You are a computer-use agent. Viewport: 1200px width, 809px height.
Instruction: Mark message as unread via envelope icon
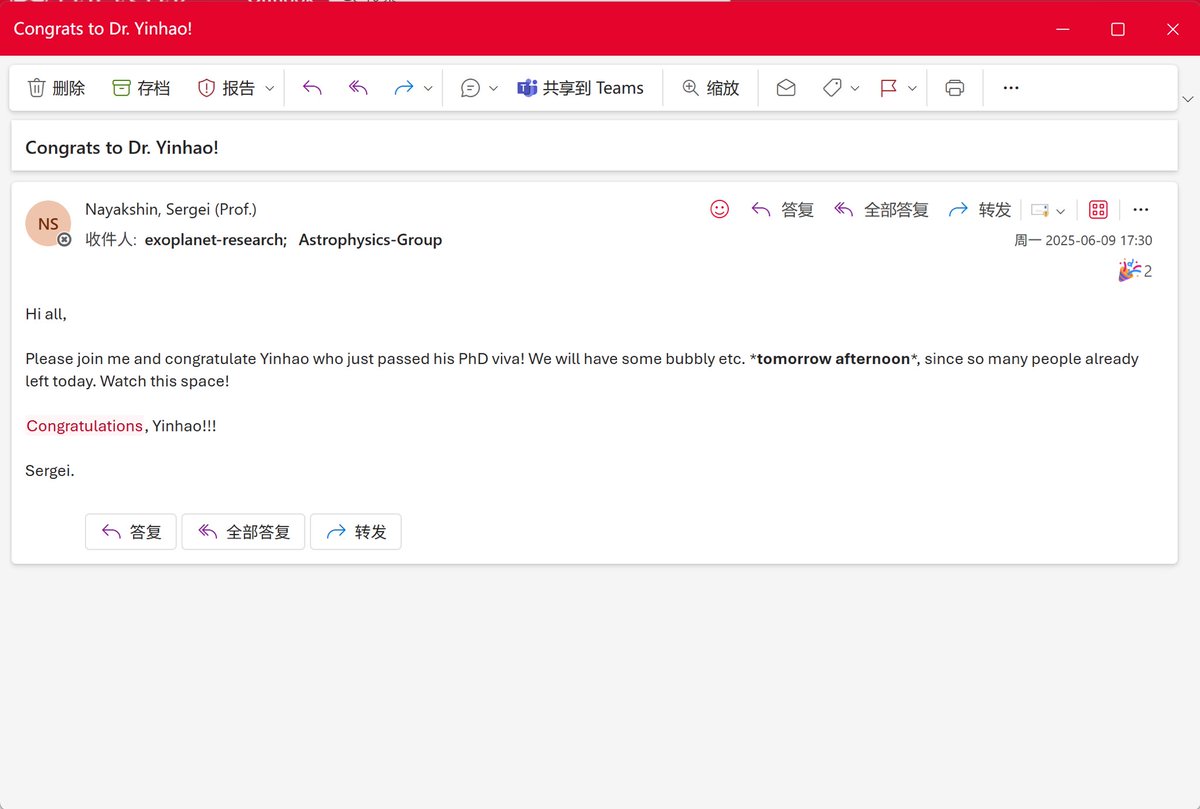(785, 87)
